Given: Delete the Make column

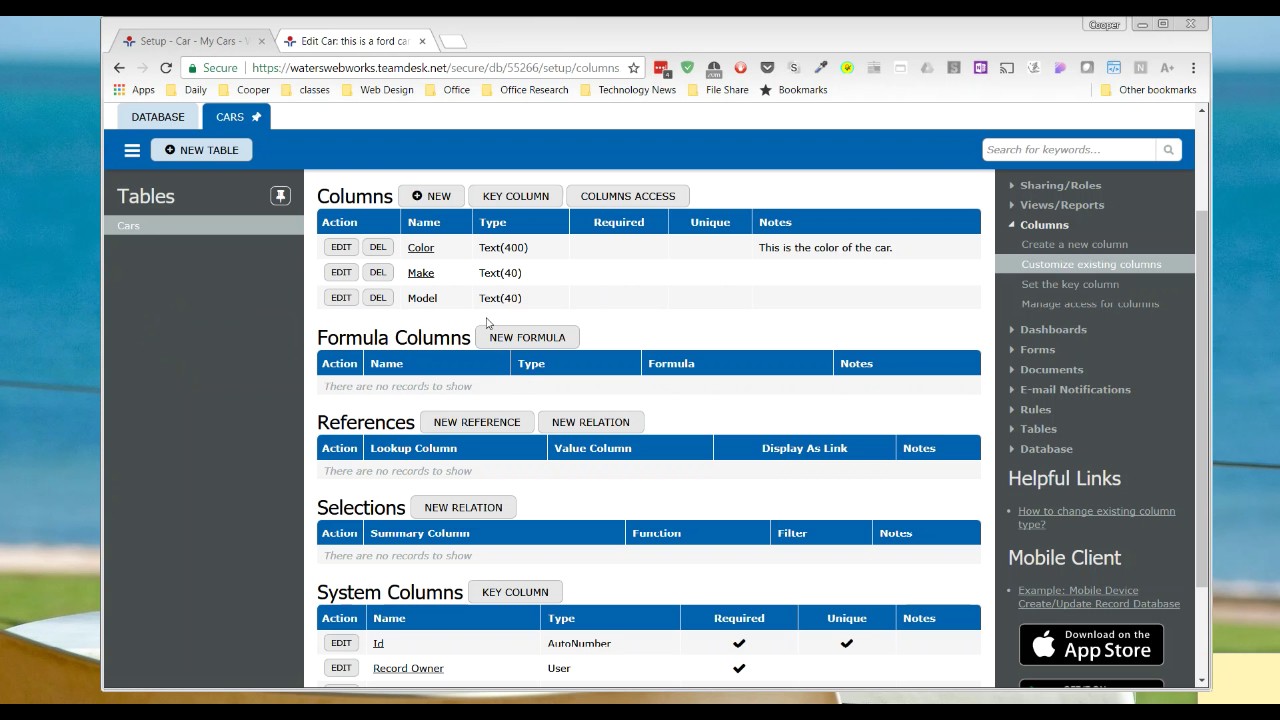Looking at the screenshot, I should [x=377, y=272].
